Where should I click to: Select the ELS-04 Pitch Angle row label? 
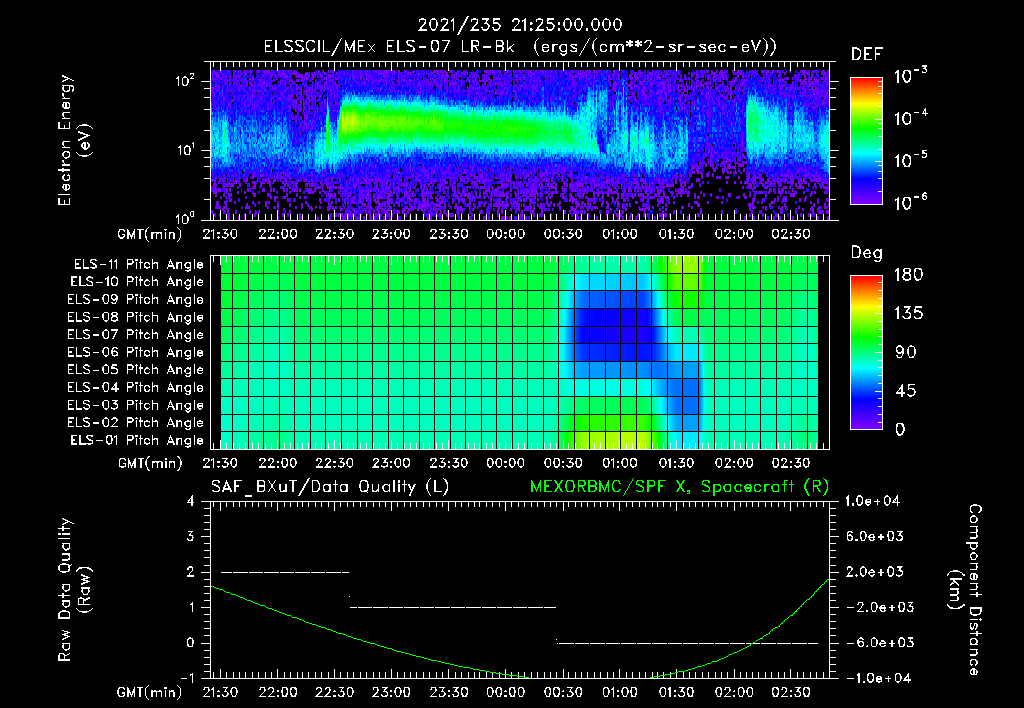pos(136,387)
